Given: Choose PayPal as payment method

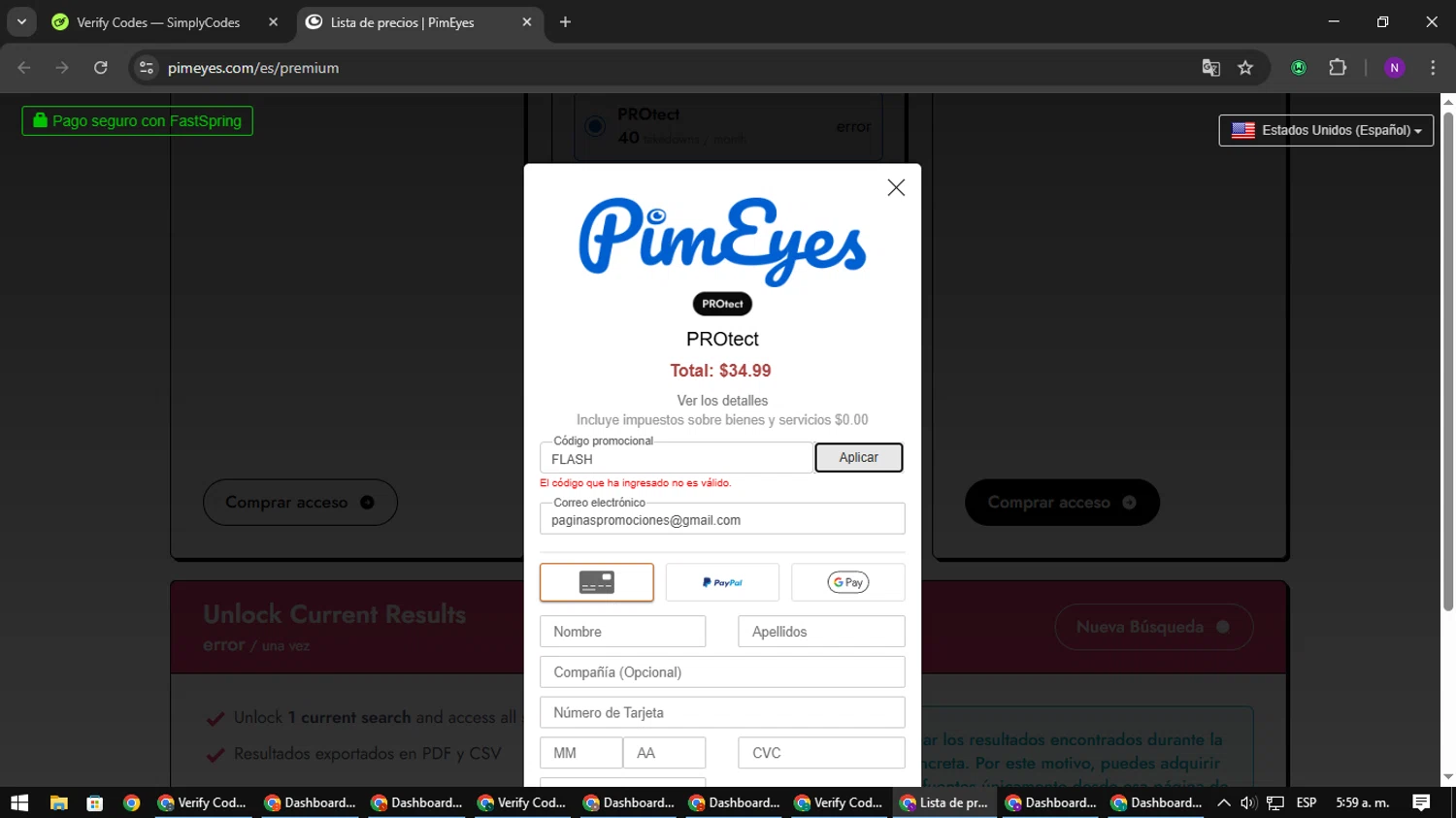Looking at the screenshot, I should [722, 582].
